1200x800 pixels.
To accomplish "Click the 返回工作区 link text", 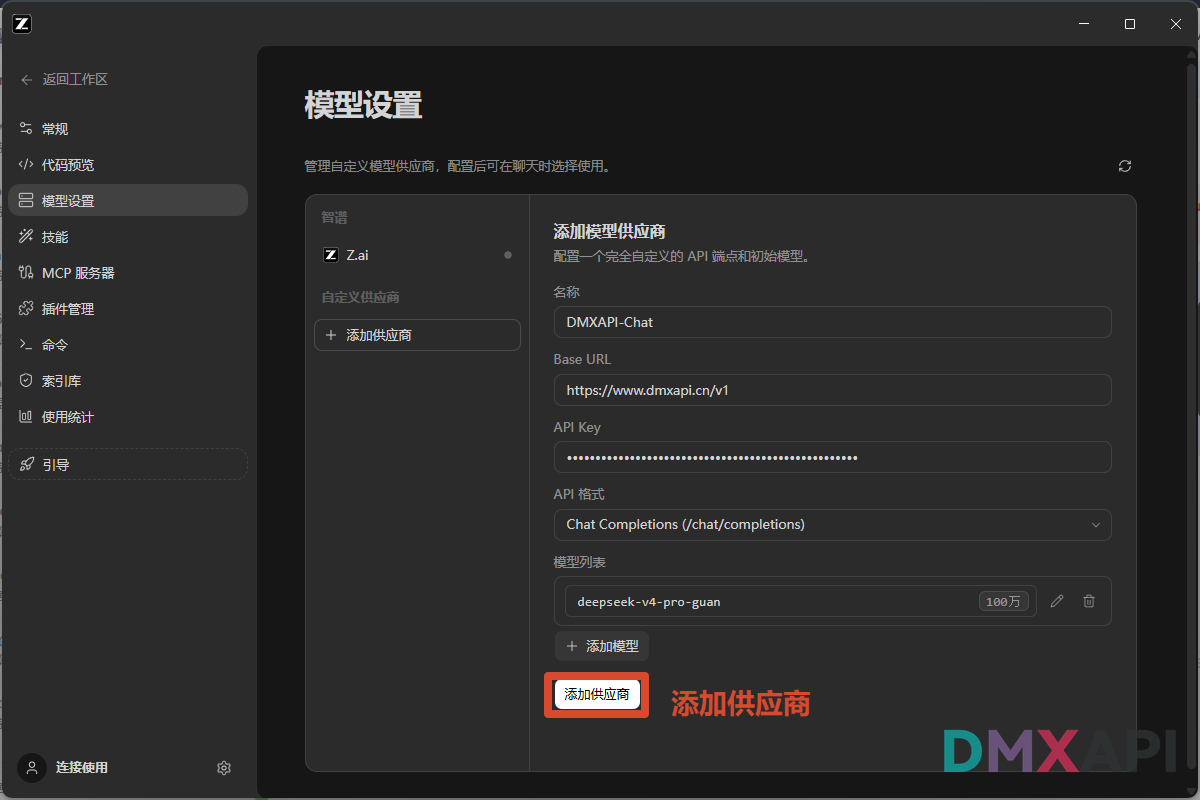I will [x=75, y=79].
